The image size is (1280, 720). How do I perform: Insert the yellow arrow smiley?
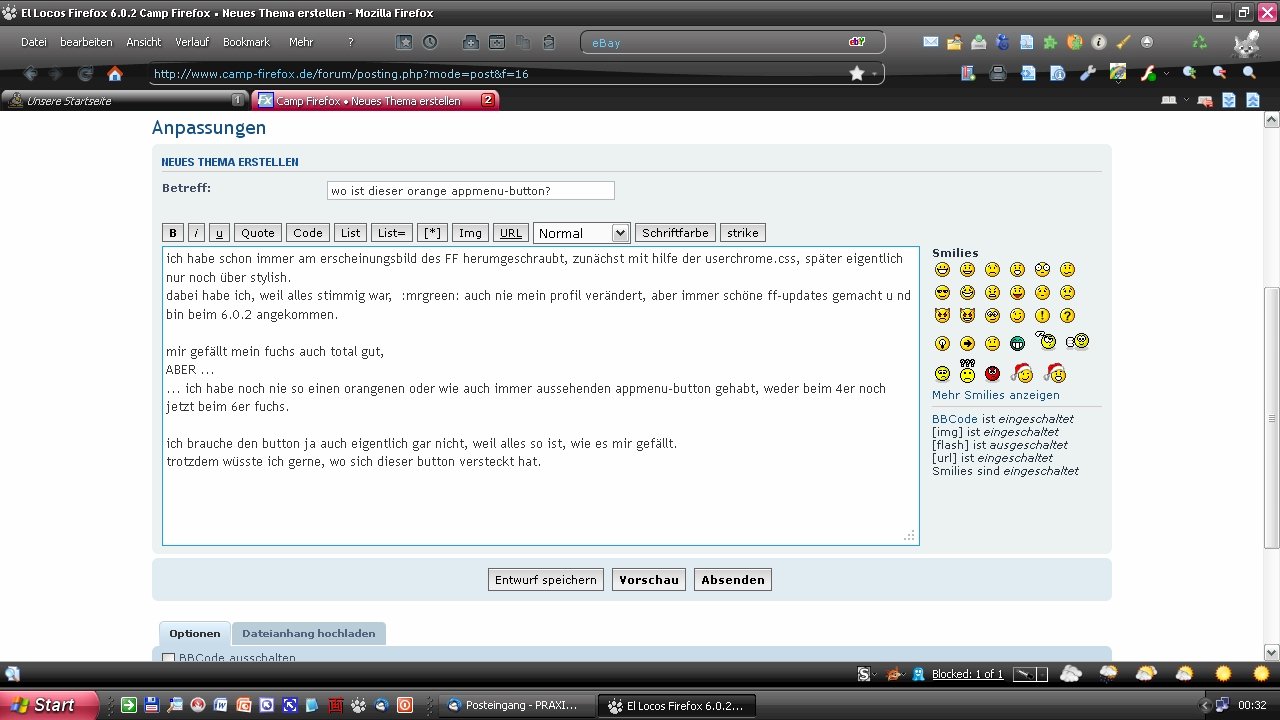(x=967, y=343)
